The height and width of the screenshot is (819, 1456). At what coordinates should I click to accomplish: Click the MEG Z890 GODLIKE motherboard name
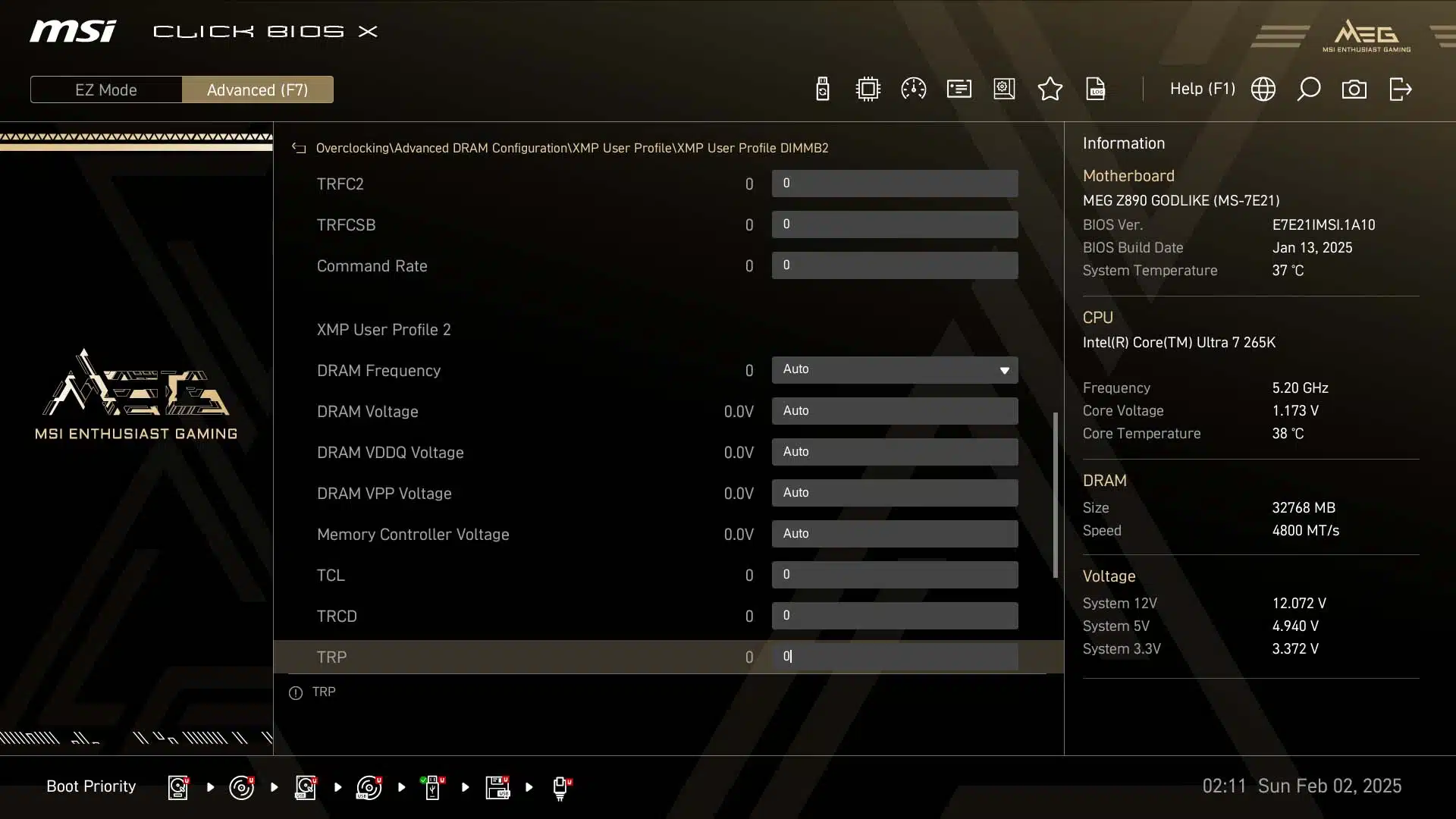[1181, 201]
